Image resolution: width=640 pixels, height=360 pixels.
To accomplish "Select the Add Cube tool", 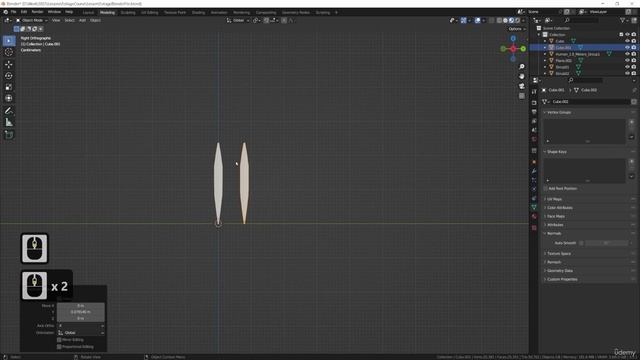I will [x=9, y=135].
